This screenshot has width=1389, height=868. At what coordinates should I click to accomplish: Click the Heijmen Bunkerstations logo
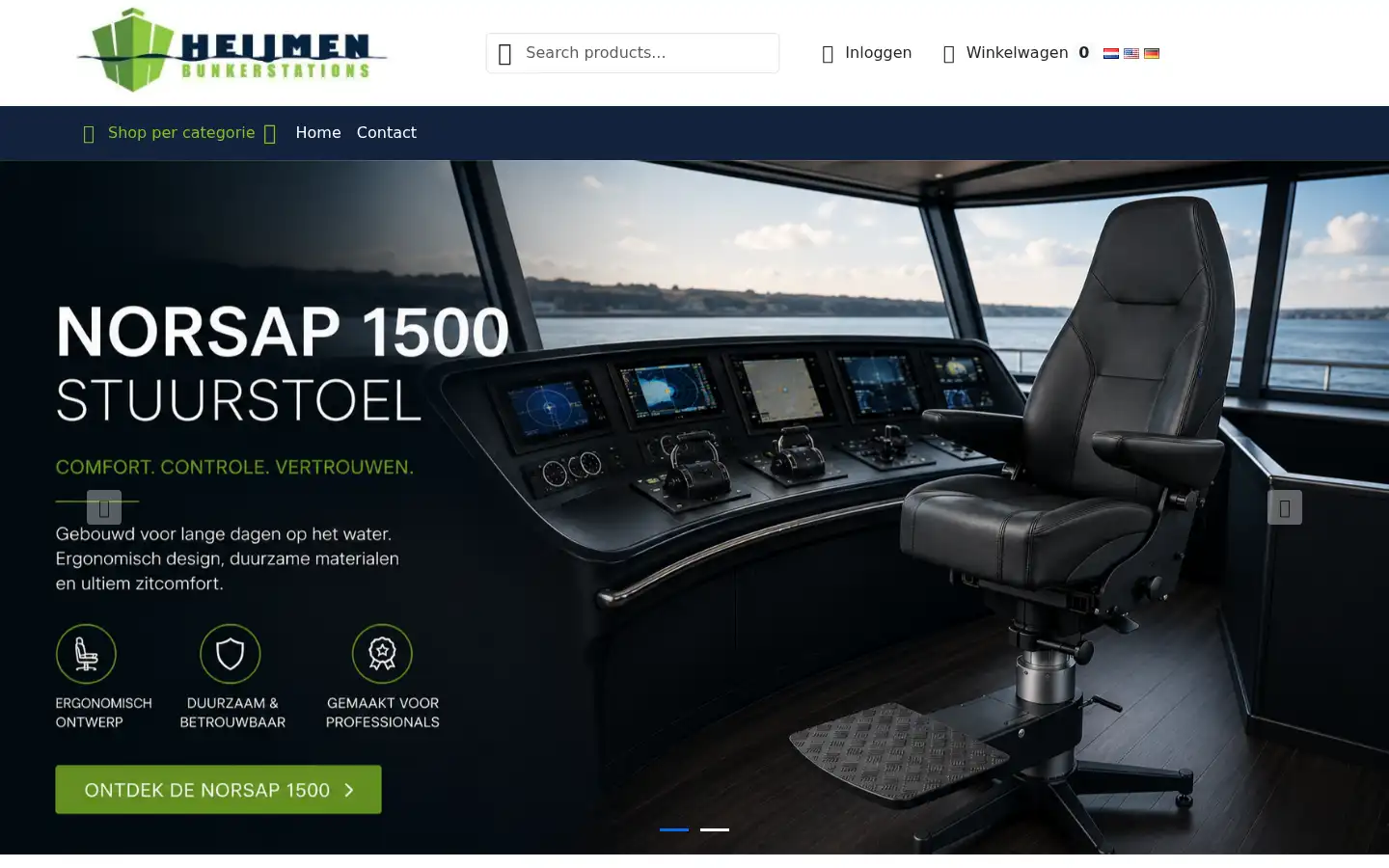pos(231,50)
